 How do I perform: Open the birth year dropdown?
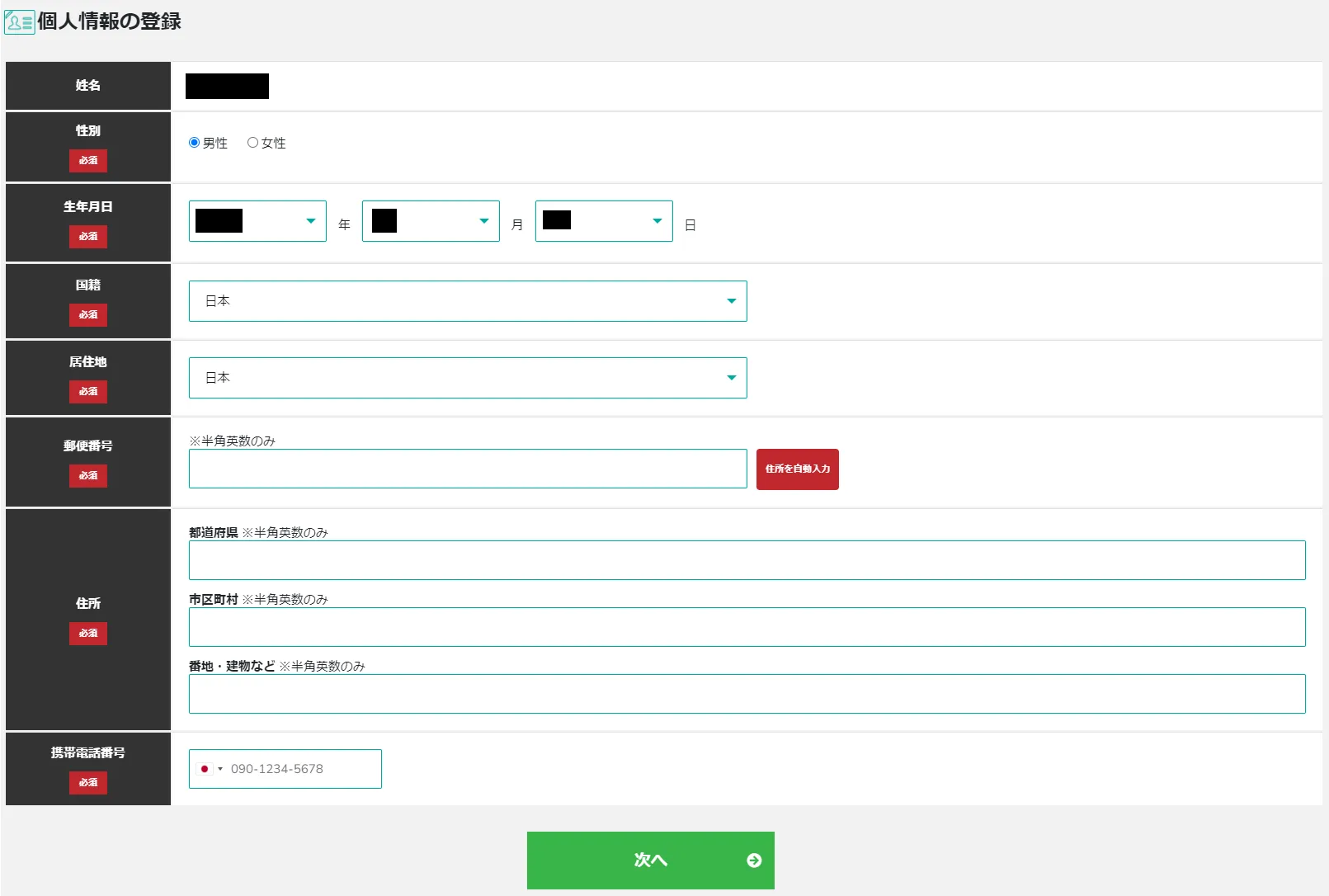pos(257,221)
